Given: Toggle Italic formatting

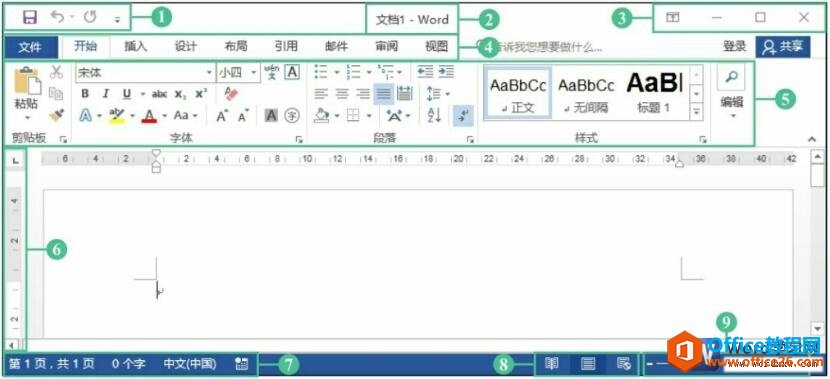Looking at the screenshot, I should [106, 94].
